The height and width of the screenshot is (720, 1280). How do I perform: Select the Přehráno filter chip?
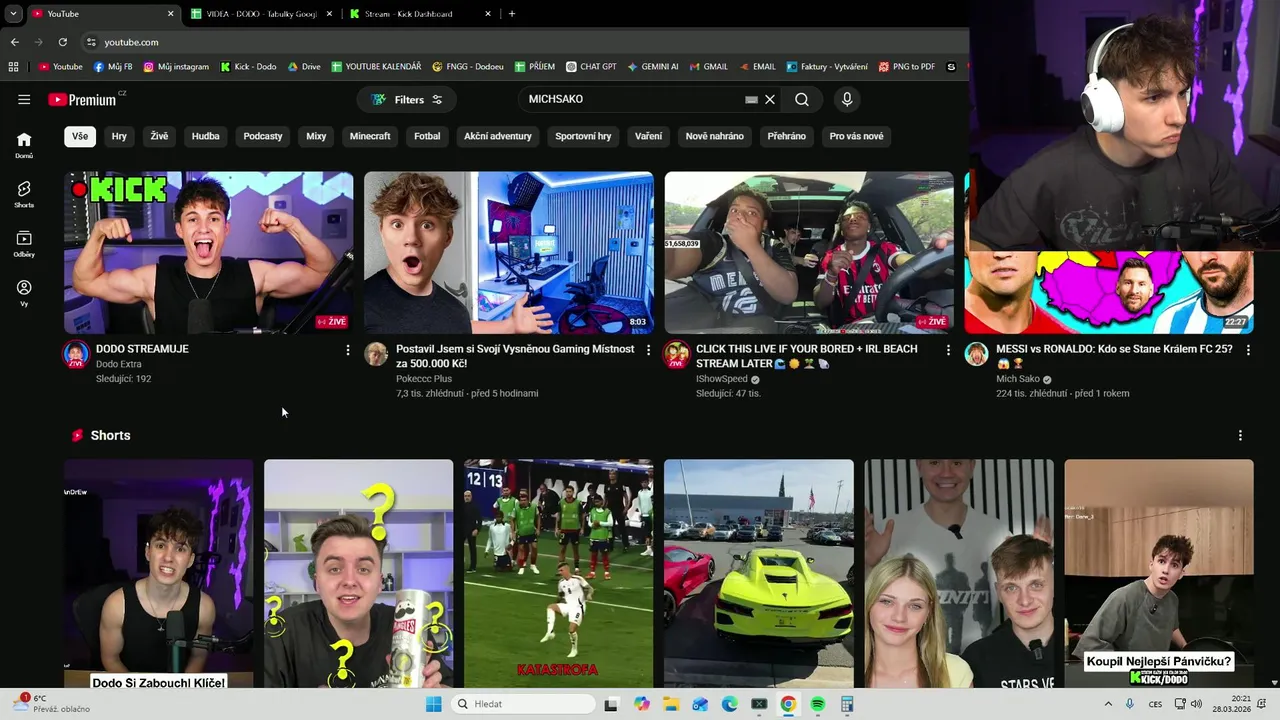786,136
